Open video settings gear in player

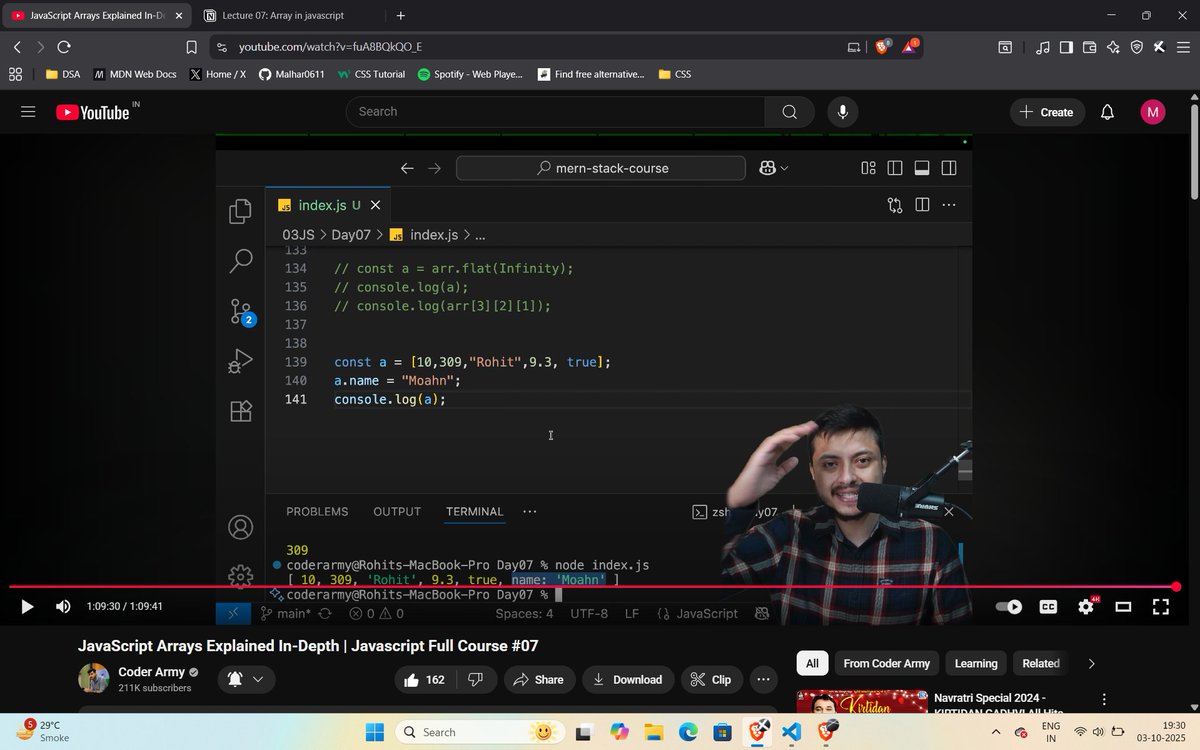[x=1085, y=606]
